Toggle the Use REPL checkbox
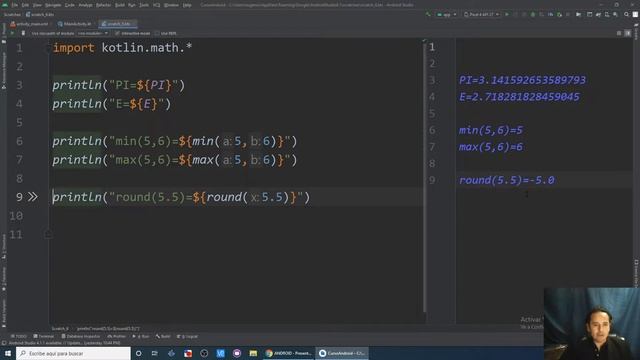Screen dimensions: 640x360 coord(157,33)
